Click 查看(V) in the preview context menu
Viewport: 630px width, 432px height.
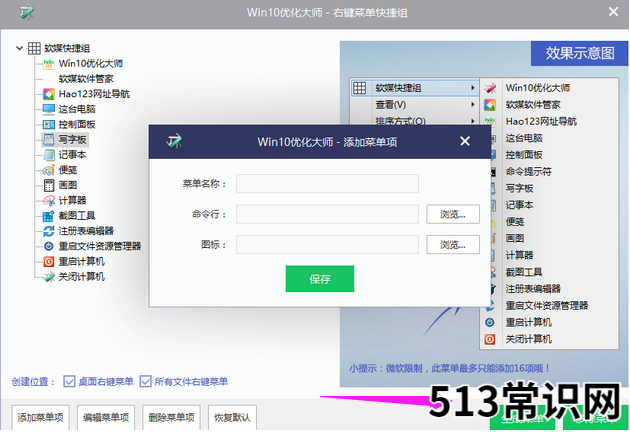pos(391,105)
